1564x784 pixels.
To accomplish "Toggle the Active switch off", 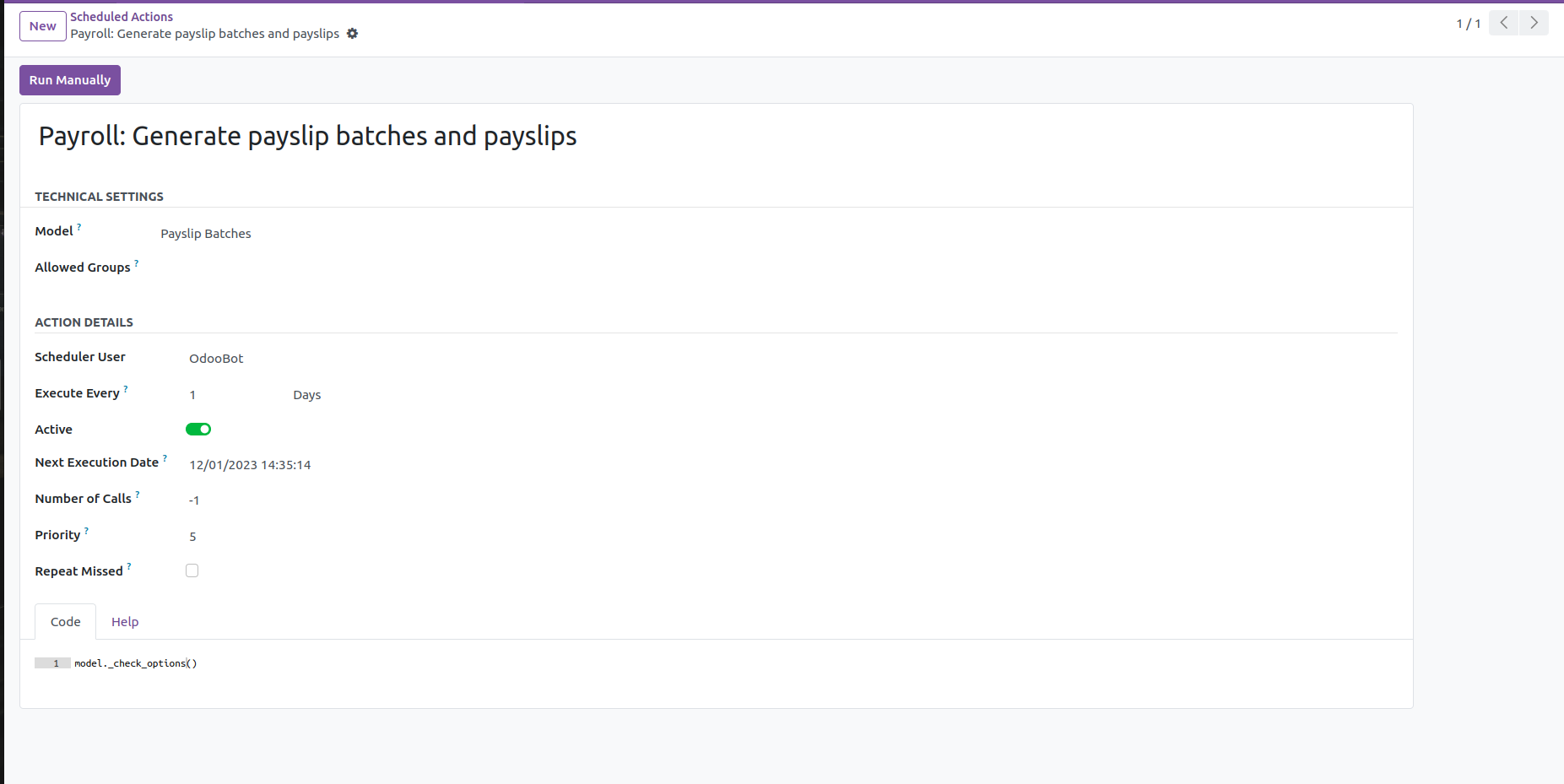I will click(198, 430).
